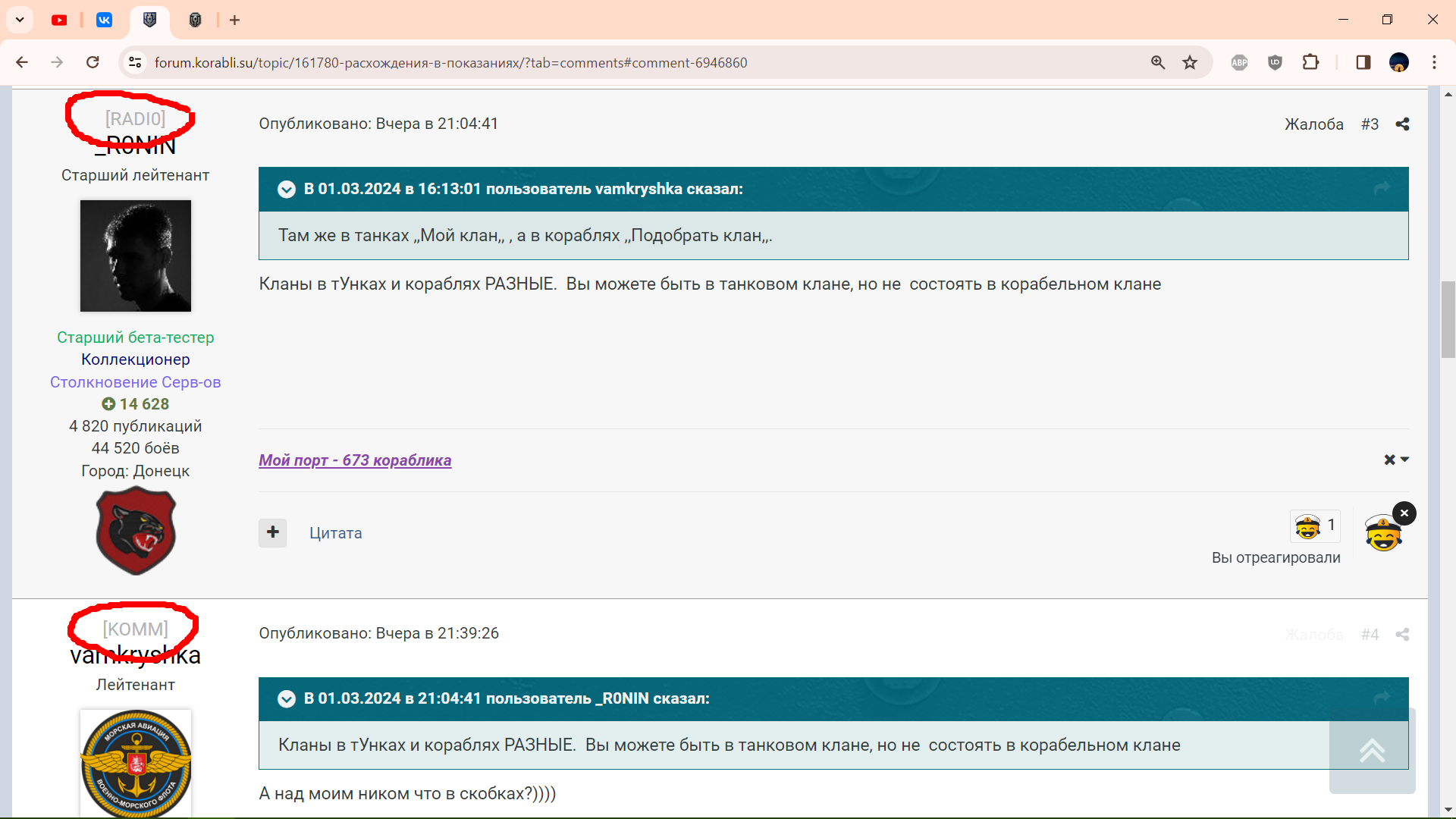
Task: Switch to the VK tab
Action: point(105,20)
